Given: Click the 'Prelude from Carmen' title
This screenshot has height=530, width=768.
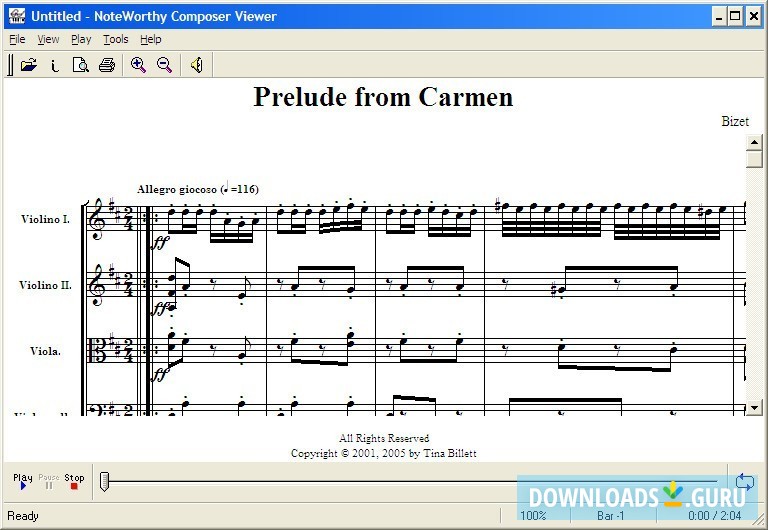Looking at the screenshot, I should coord(383,96).
